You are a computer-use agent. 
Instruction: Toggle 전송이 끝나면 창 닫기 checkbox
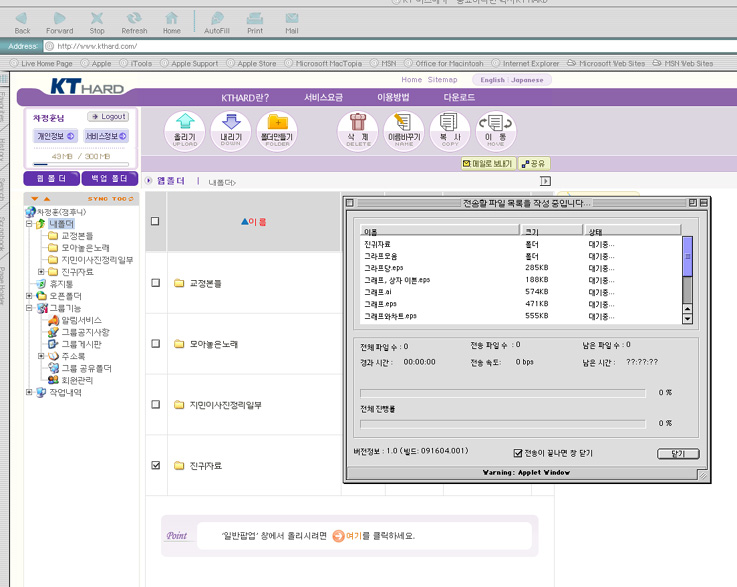(x=518, y=453)
